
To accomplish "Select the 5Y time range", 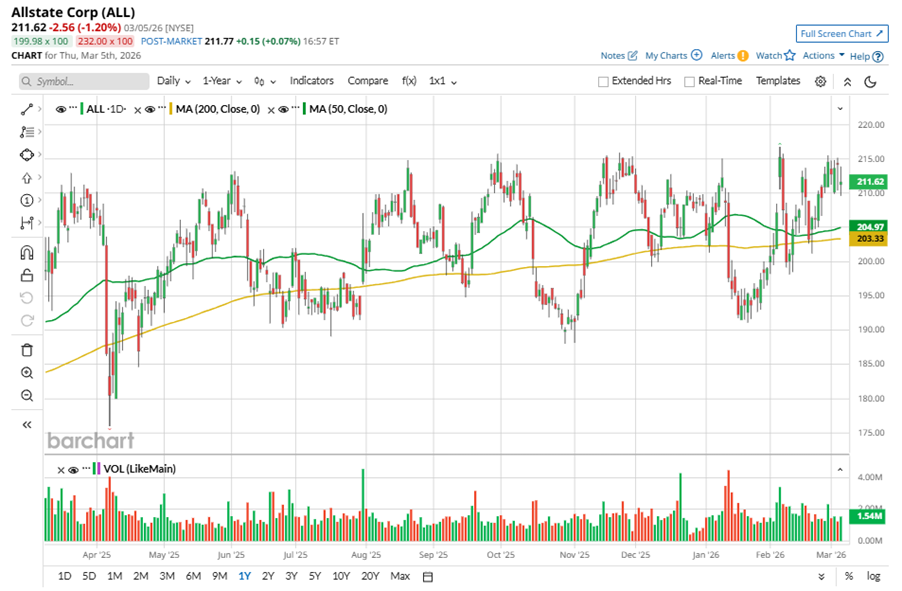I will click(315, 576).
